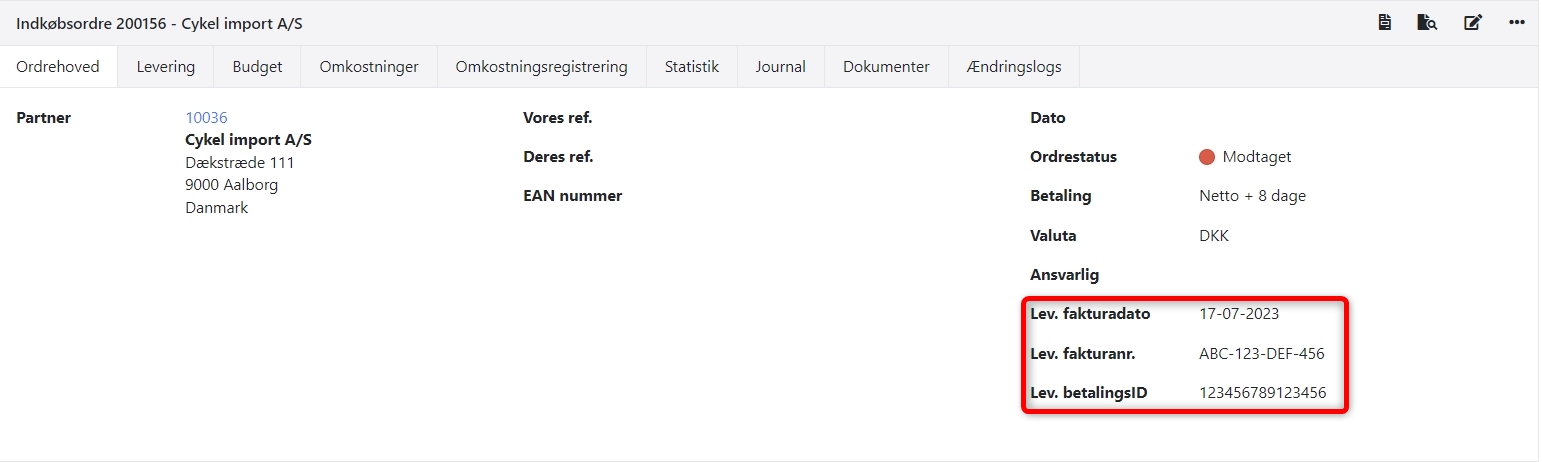The width and height of the screenshot is (1542, 462).
Task: Switch to the Ordrehoved tab
Action: pyautogui.click(x=58, y=67)
